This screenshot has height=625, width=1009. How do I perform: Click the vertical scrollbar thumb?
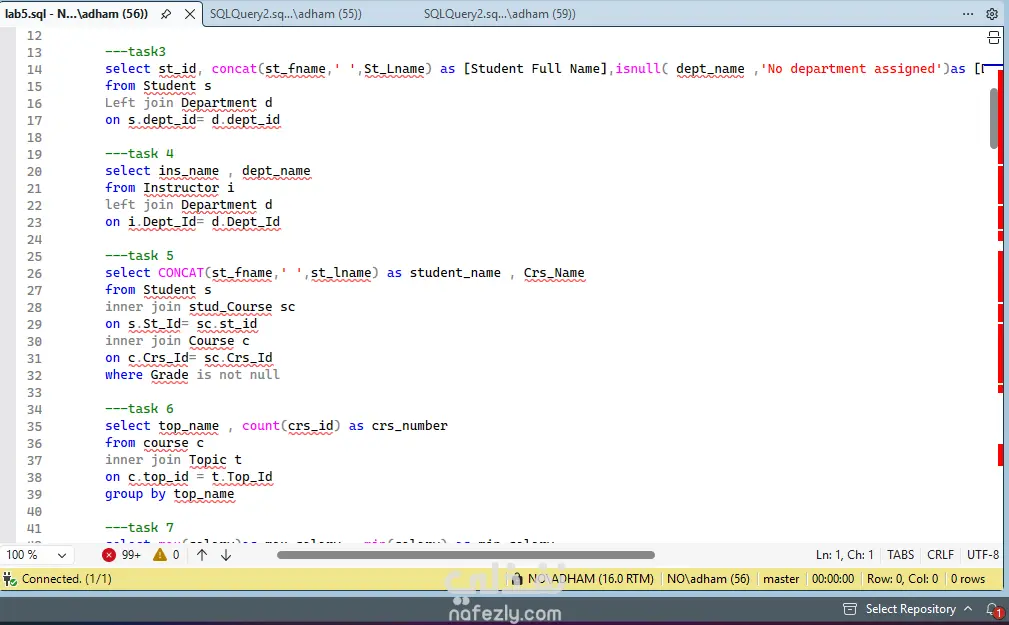click(x=994, y=118)
